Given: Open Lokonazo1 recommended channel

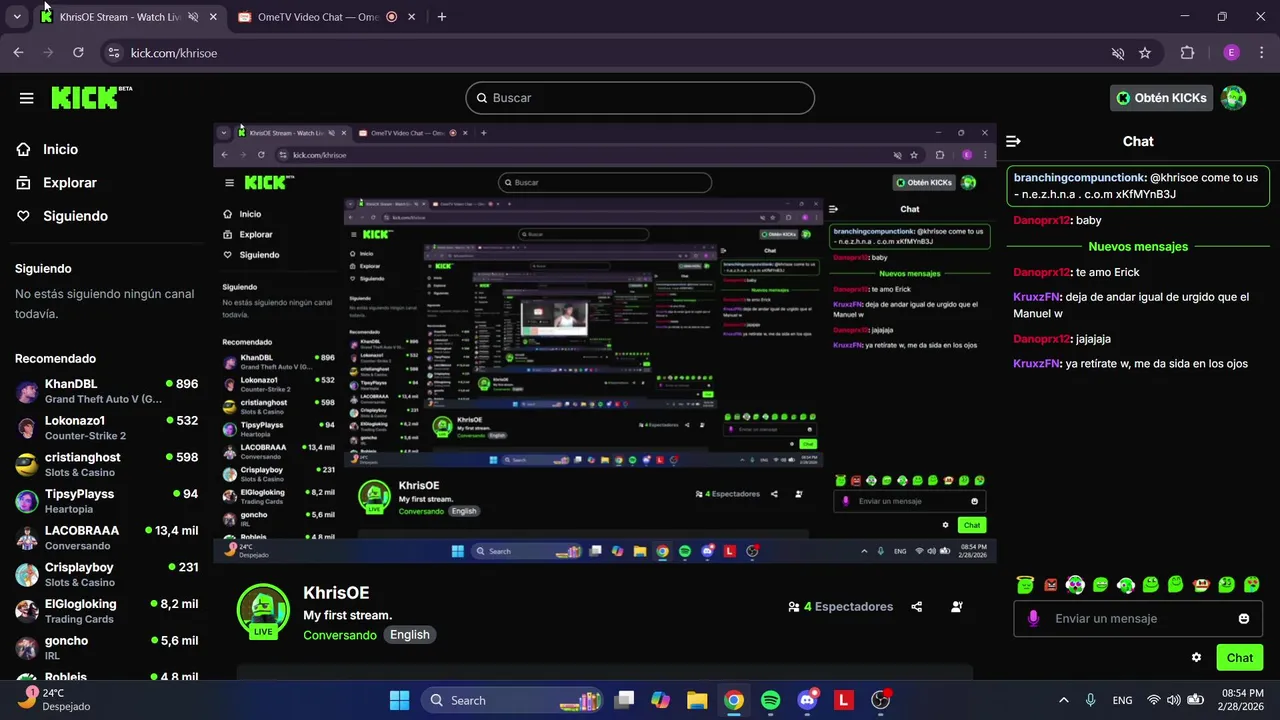Looking at the screenshot, I should pos(107,428).
